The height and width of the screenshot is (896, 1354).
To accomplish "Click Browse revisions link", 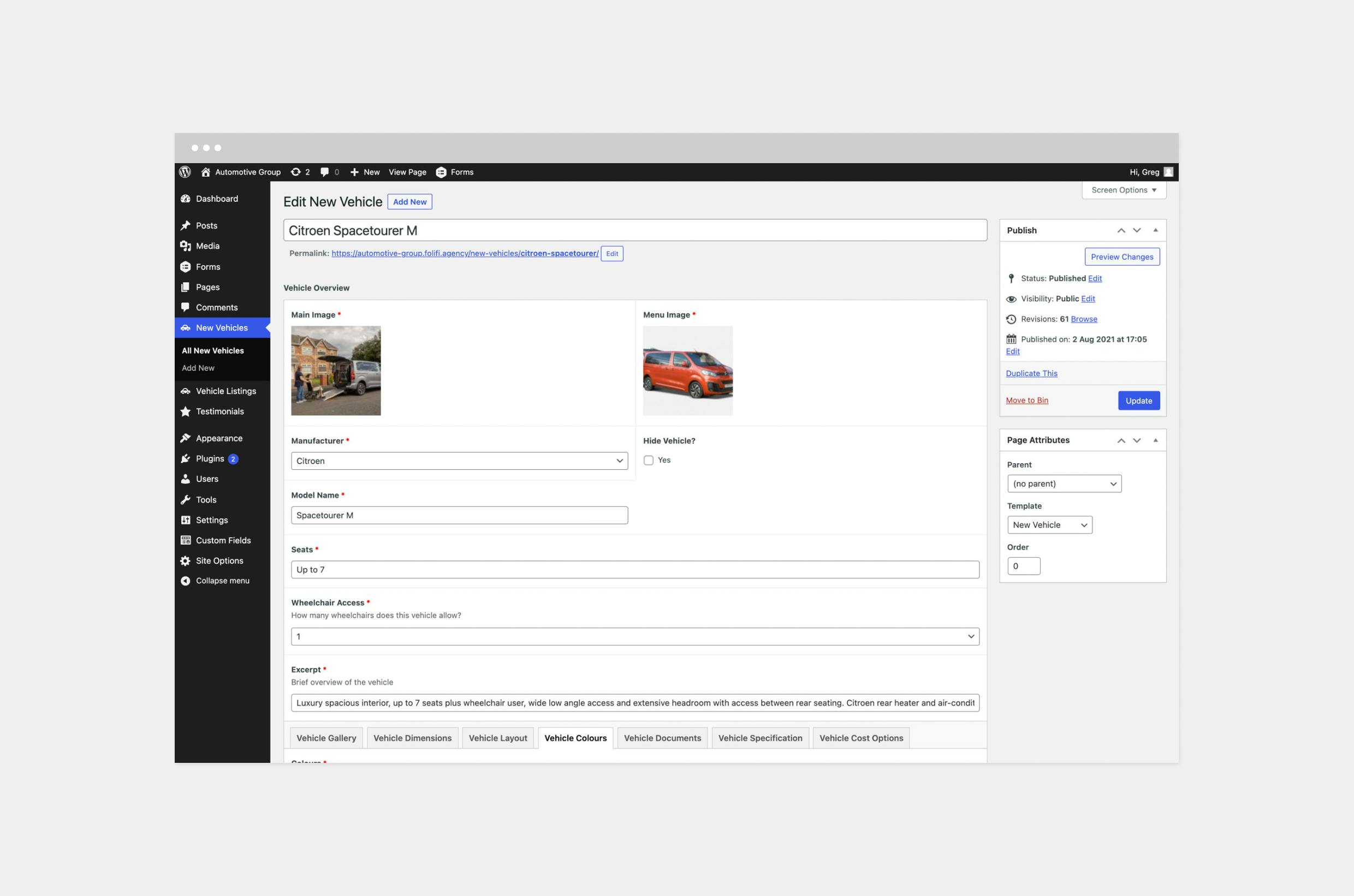I will pos(1084,319).
